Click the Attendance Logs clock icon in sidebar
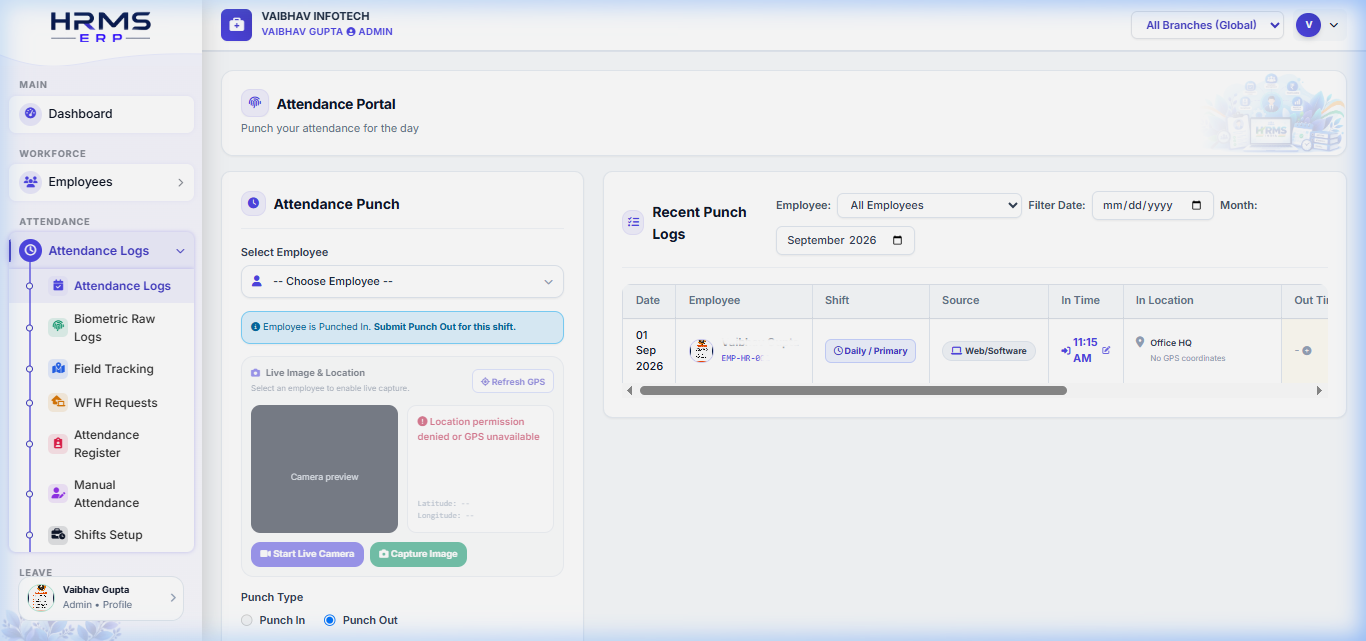 click(30, 251)
